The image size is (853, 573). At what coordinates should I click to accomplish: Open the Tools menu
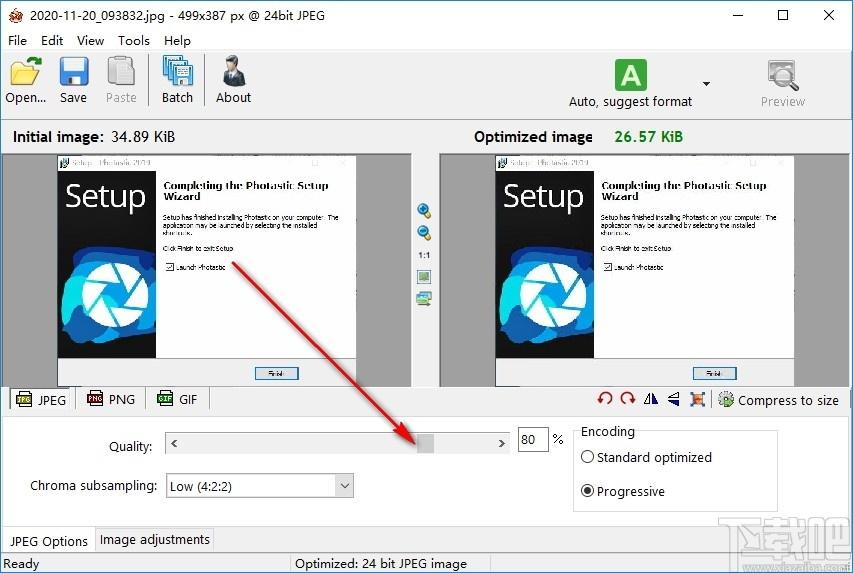(x=134, y=41)
